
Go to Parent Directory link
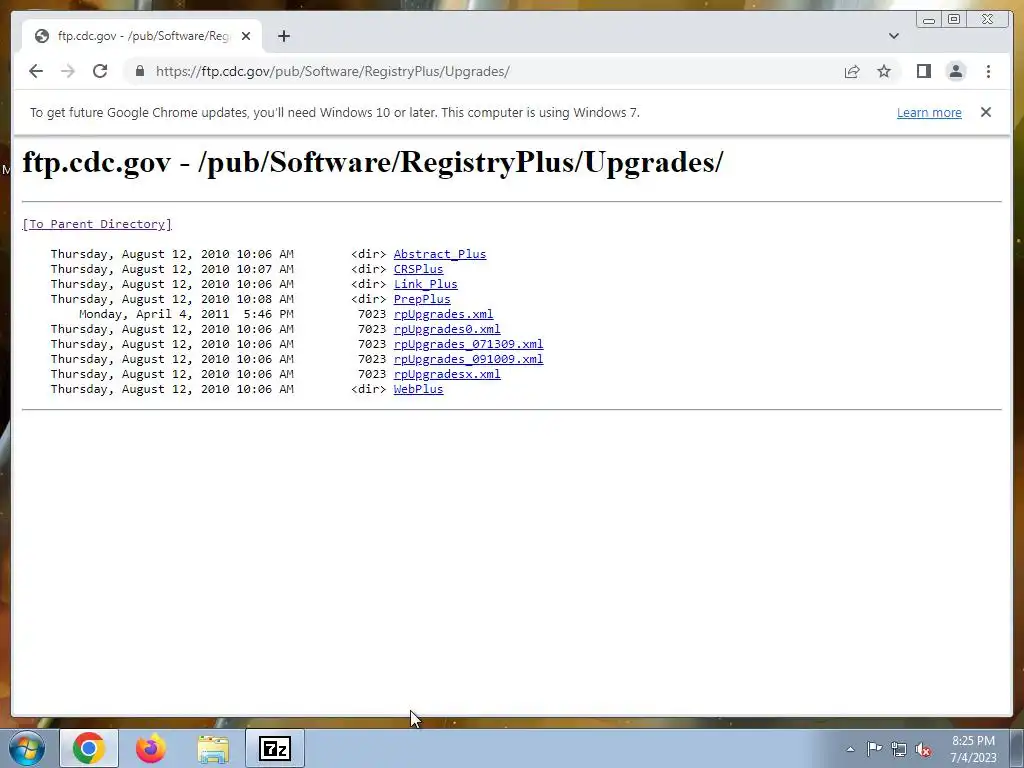[x=97, y=224]
